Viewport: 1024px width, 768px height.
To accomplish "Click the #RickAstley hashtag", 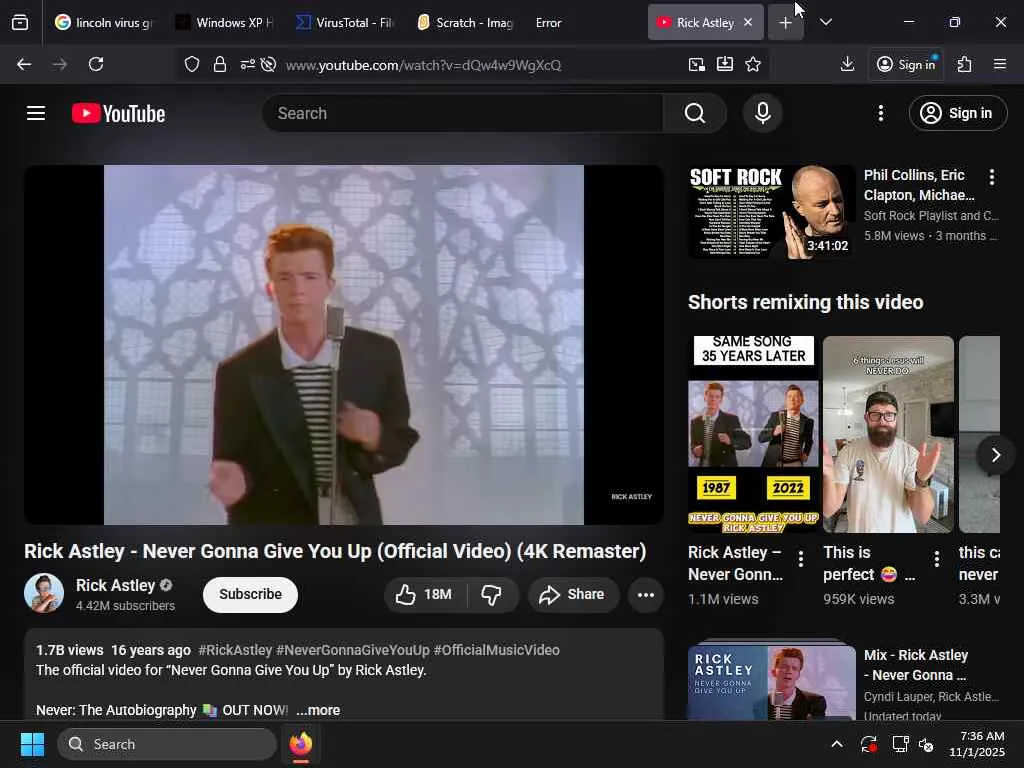I will click(x=235, y=650).
